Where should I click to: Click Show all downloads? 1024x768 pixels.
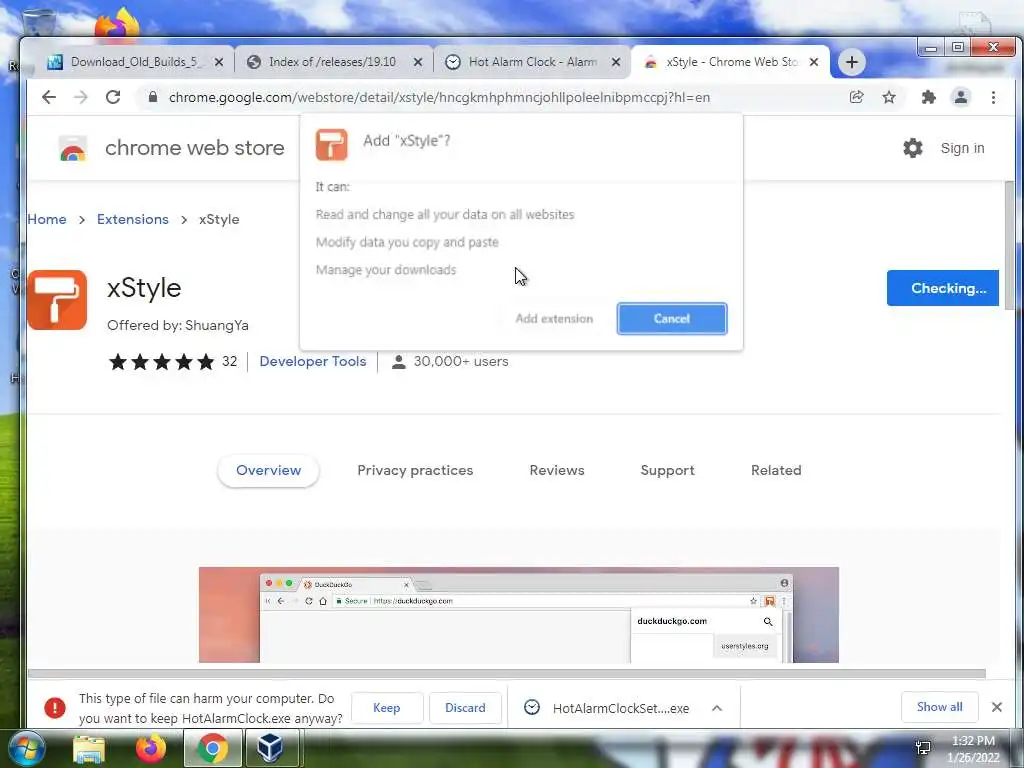(939, 707)
